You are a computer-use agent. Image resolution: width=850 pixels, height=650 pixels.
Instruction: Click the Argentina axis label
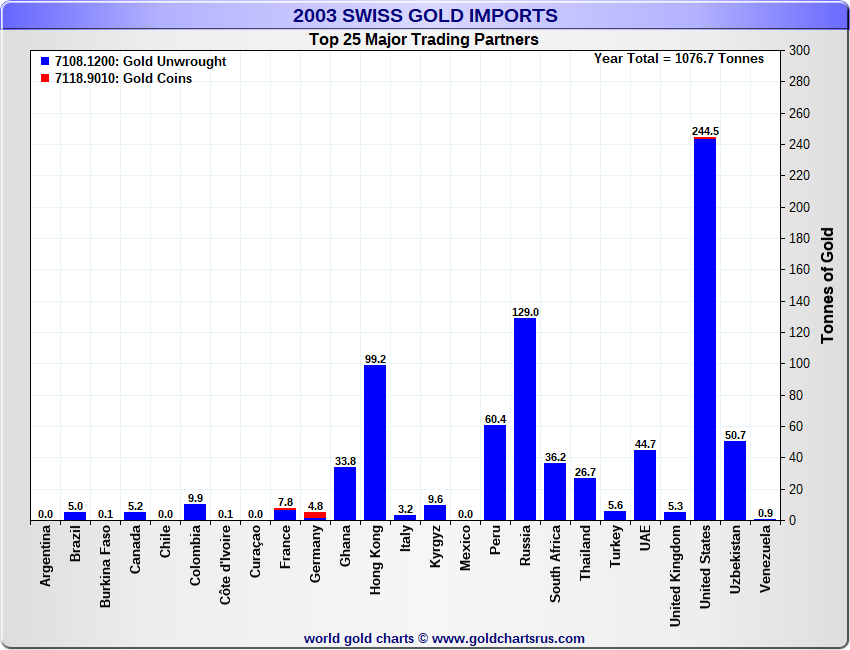[x=46, y=555]
